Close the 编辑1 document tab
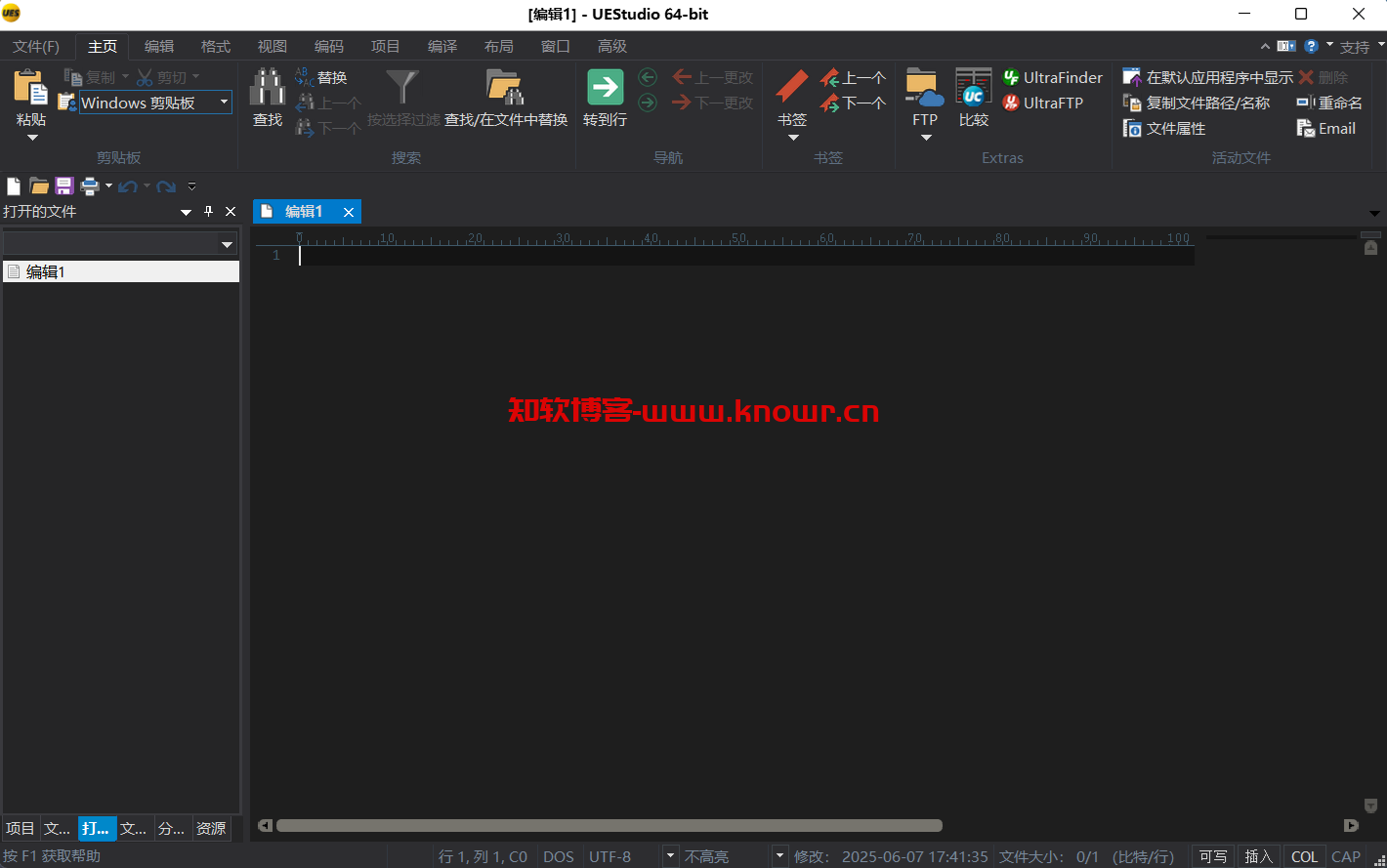This screenshot has width=1387, height=868. pos(348,212)
